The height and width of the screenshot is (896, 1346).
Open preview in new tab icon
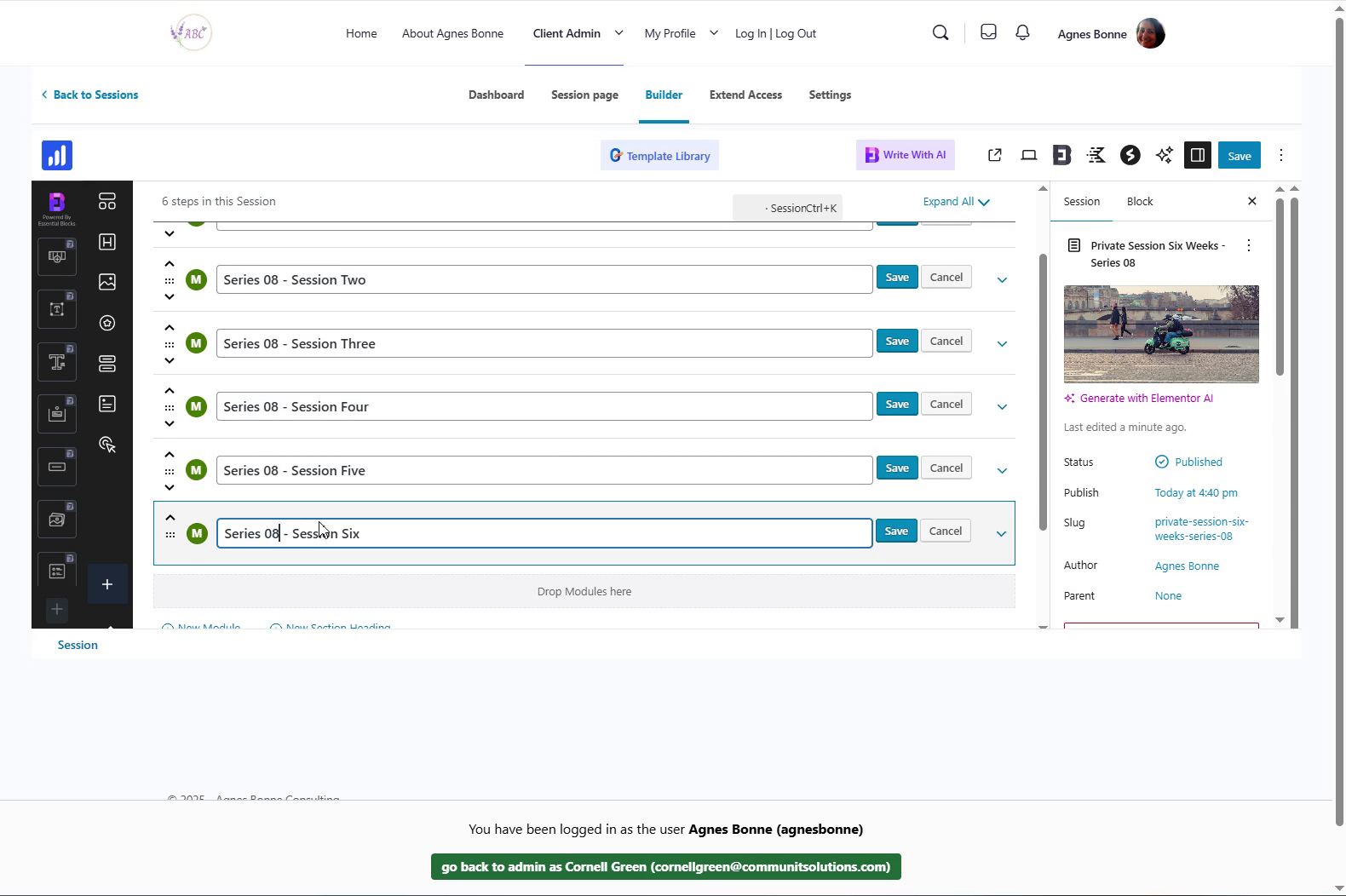(994, 155)
